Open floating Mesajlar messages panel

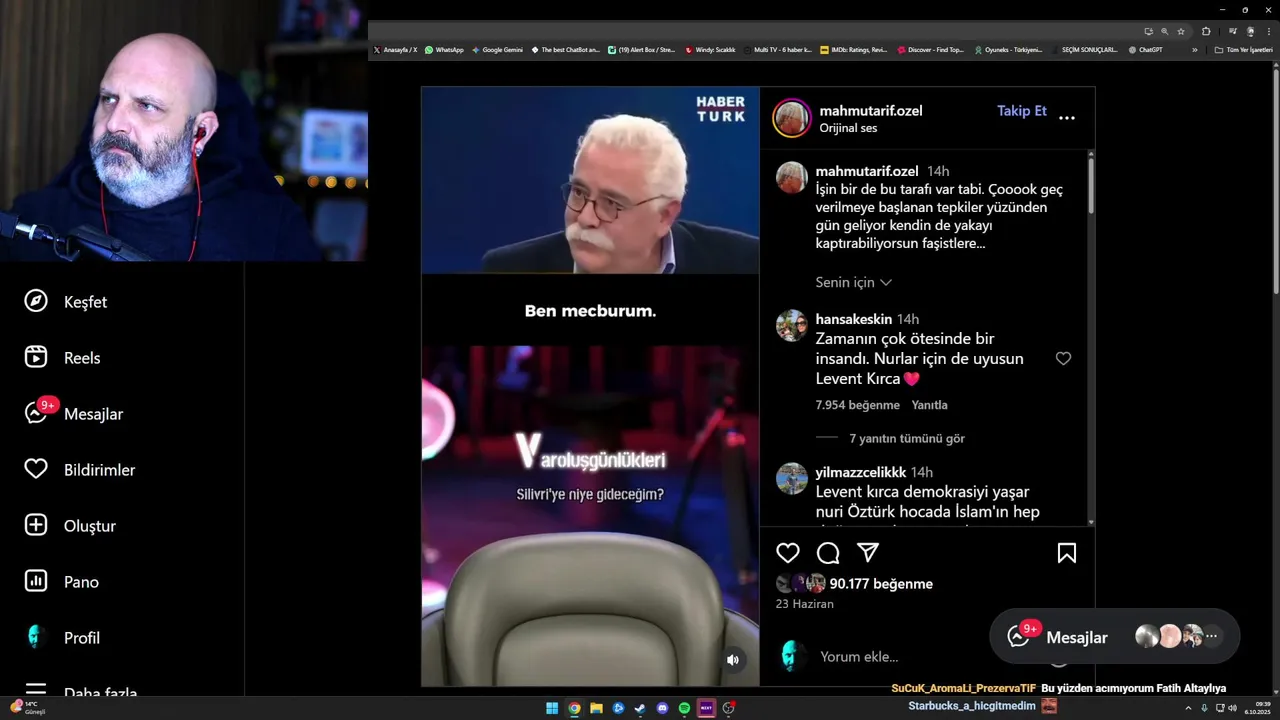tap(1114, 637)
